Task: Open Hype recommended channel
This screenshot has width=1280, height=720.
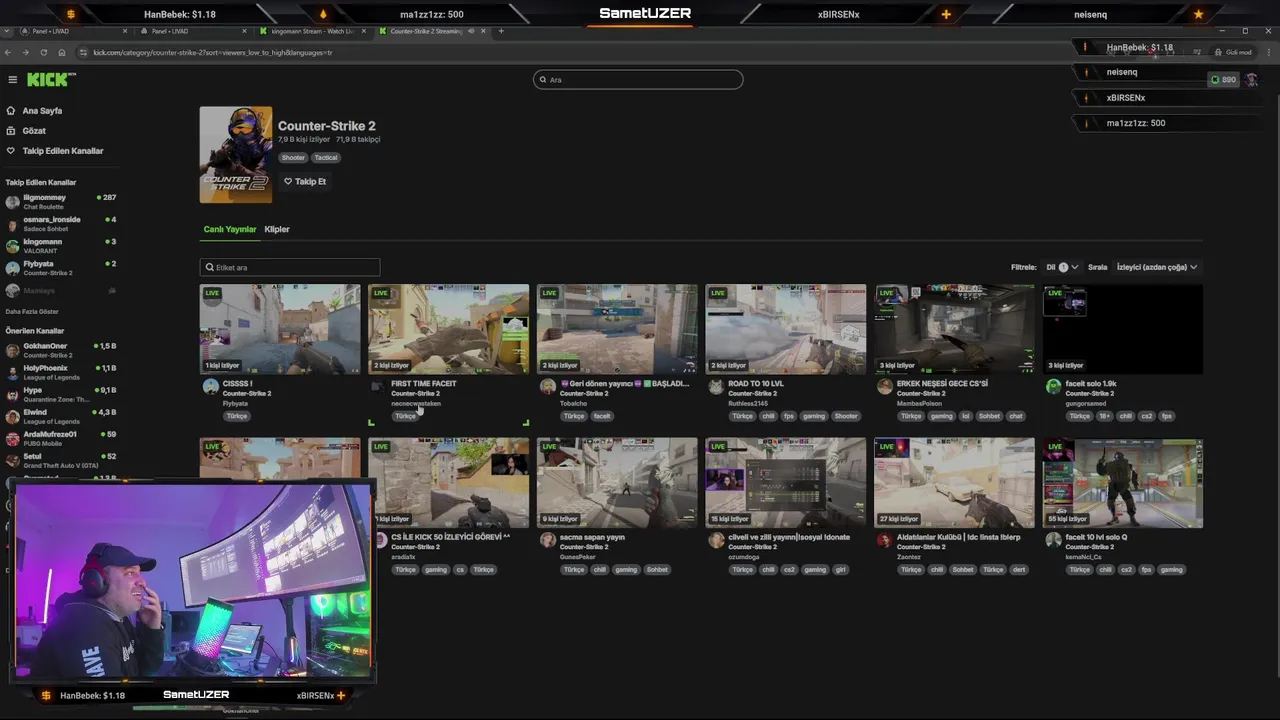Action: tap(60, 393)
